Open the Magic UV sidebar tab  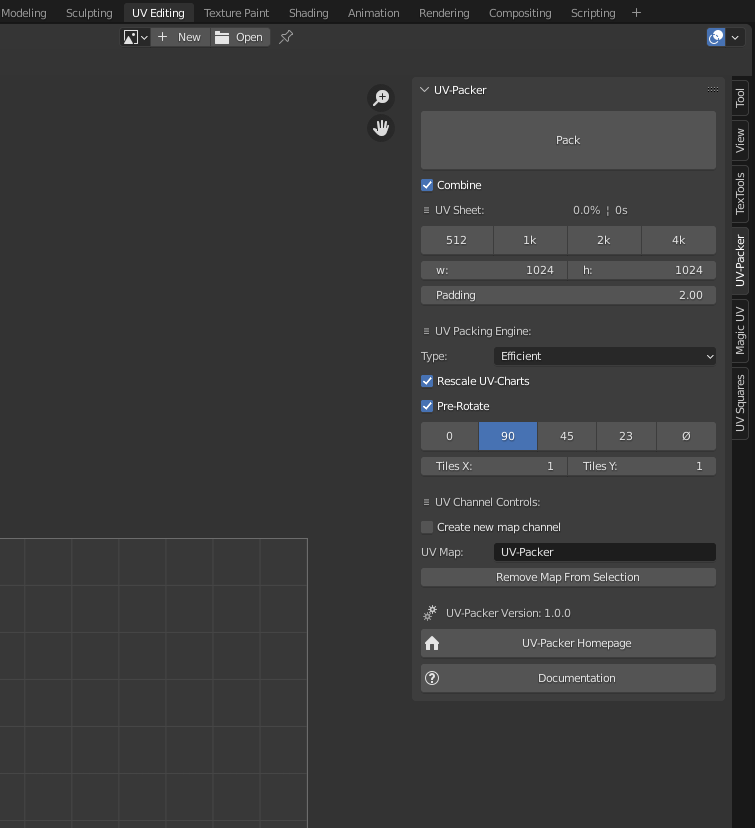[740, 331]
